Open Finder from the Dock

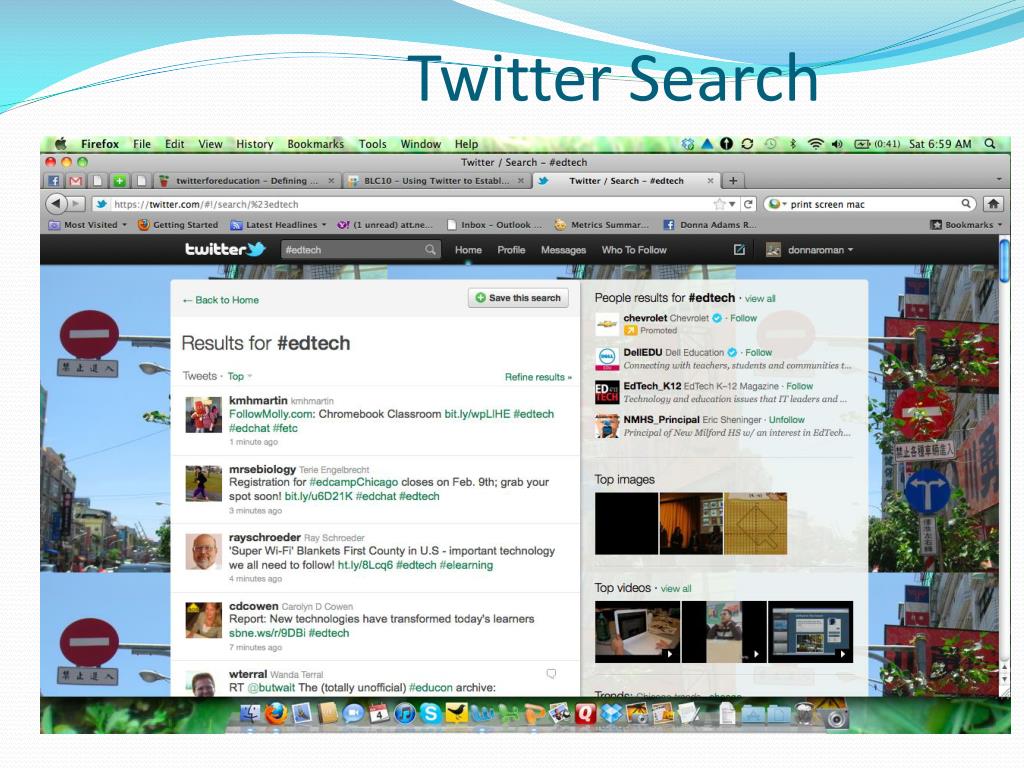(249, 713)
